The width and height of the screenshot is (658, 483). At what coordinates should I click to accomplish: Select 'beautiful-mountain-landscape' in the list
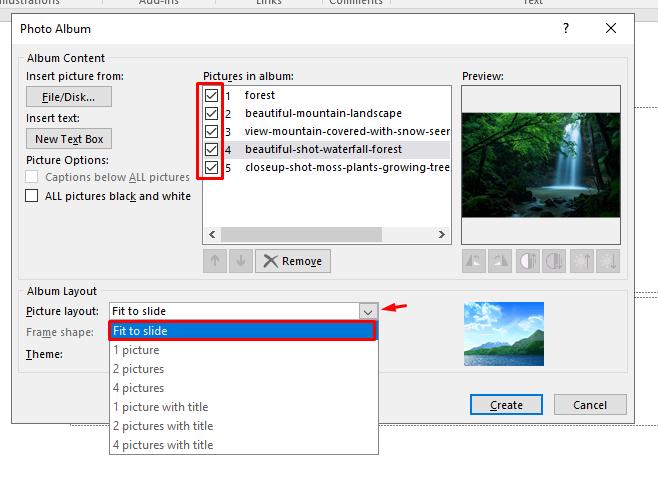[323, 113]
